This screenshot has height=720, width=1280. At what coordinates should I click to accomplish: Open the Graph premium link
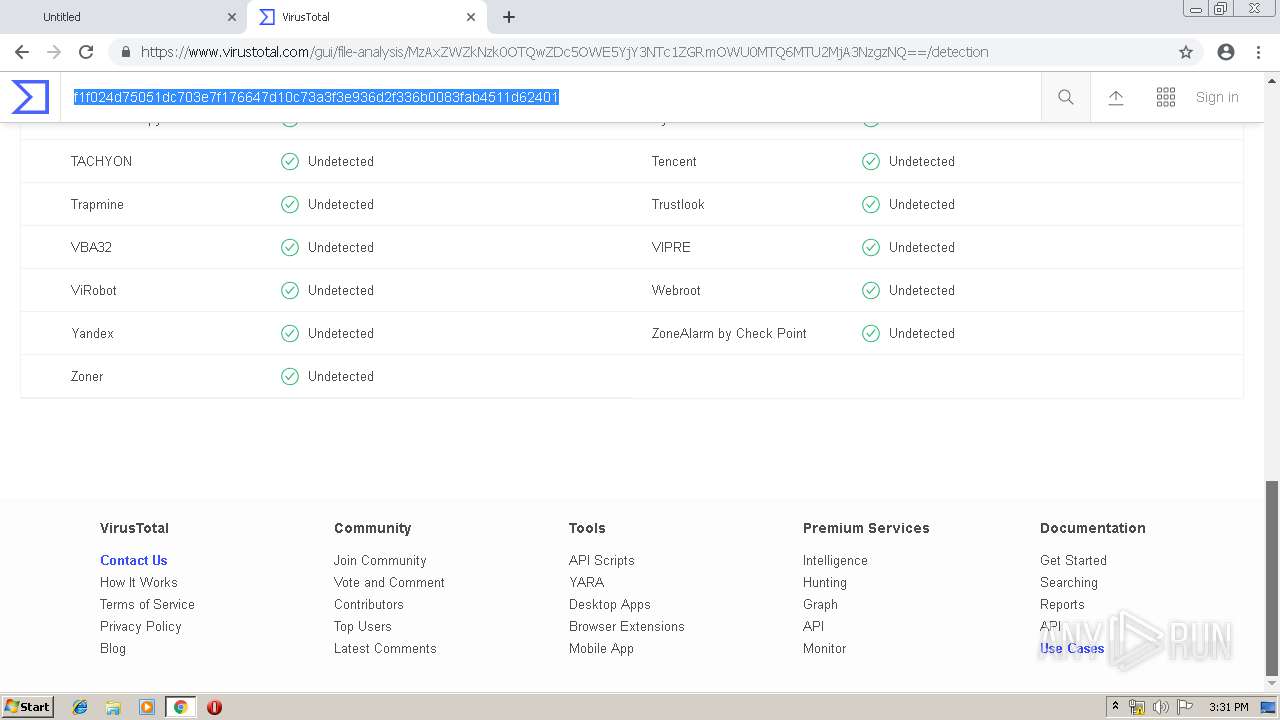(x=820, y=604)
